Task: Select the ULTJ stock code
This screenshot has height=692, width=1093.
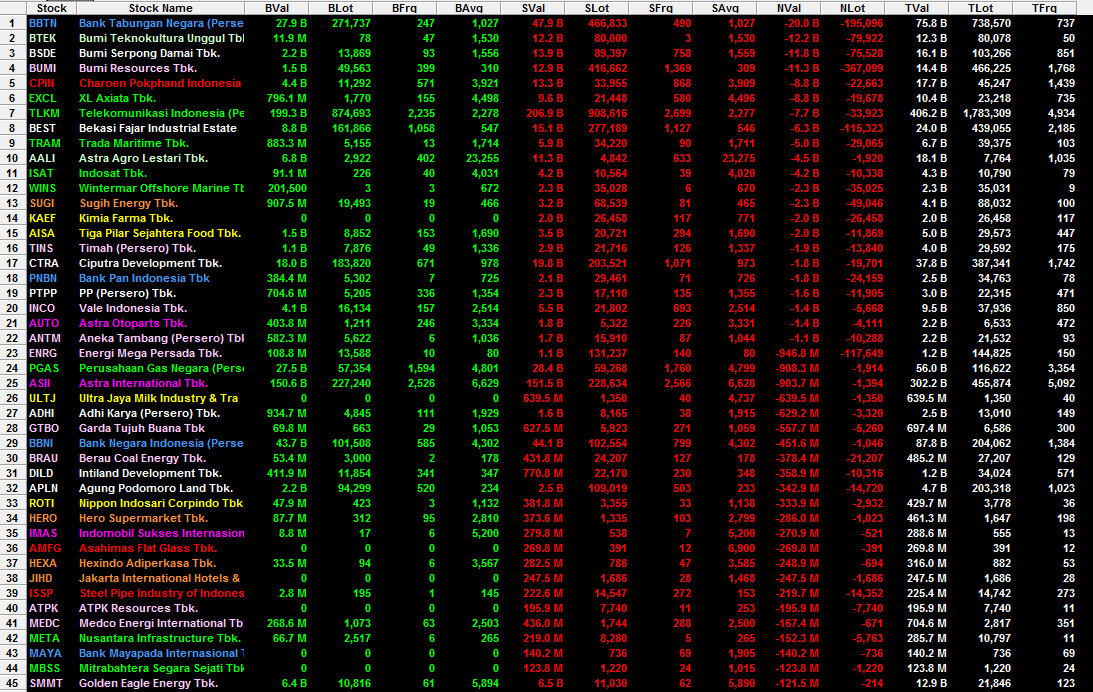Action: click(x=43, y=398)
